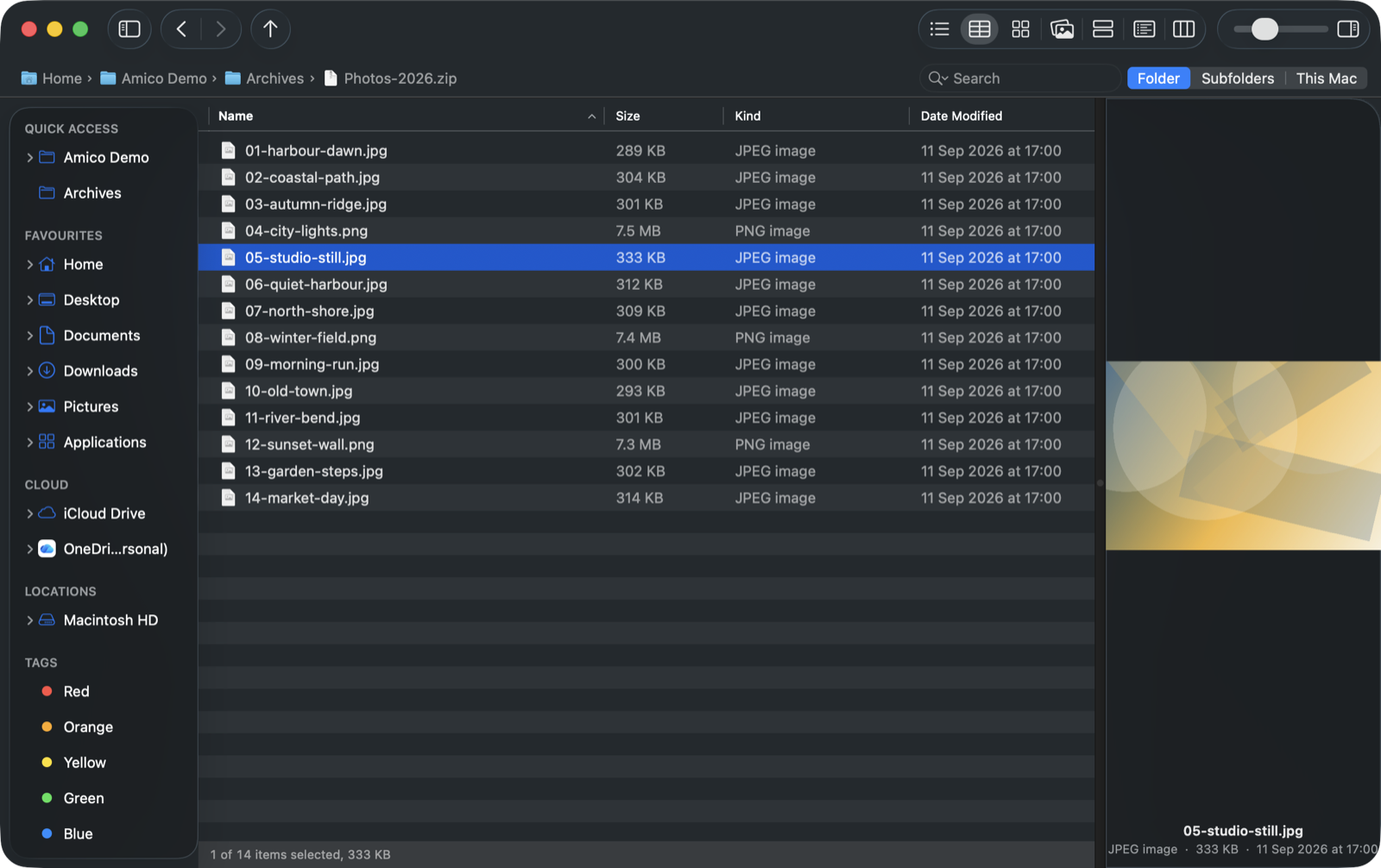The width and height of the screenshot is (1381, 868).
Task: Click the 01-harbour-dawn.jpg file icon
Action: coord(228,151)
